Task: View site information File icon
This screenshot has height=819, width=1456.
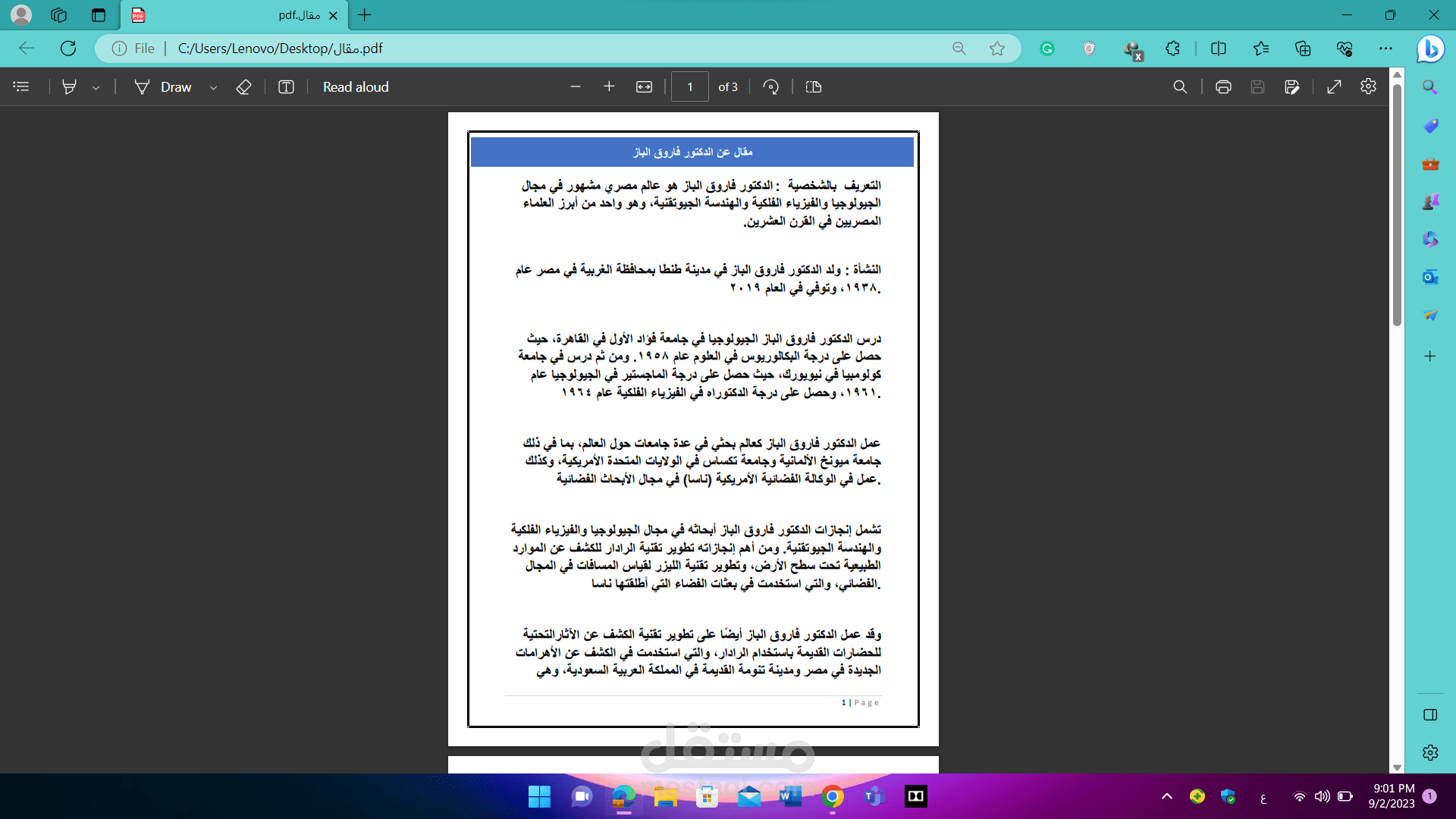Action: click(x=133, y=49)
